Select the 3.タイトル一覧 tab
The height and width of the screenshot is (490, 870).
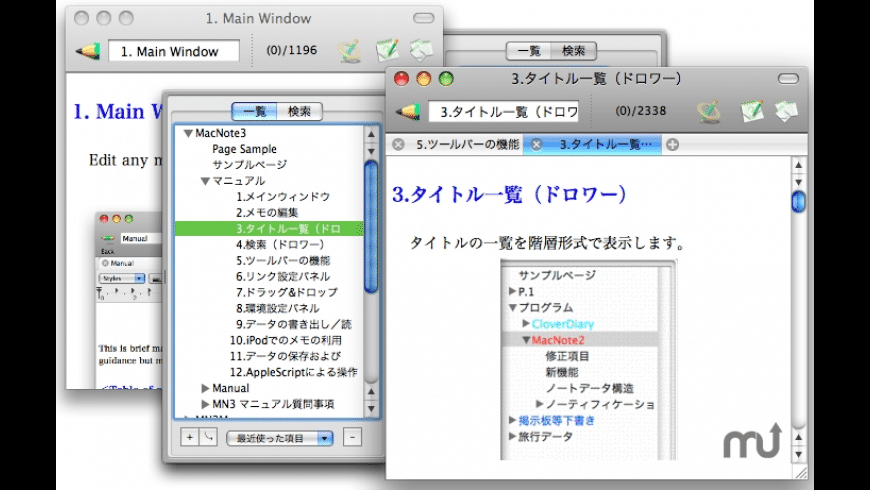(593, 145)
